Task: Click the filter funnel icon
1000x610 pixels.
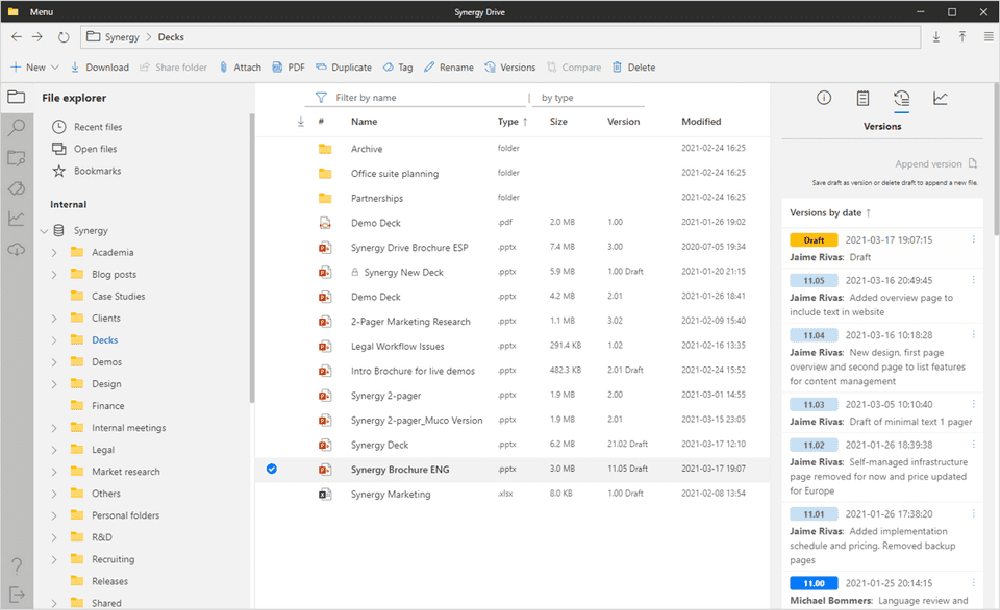Action: click(321, 98)
